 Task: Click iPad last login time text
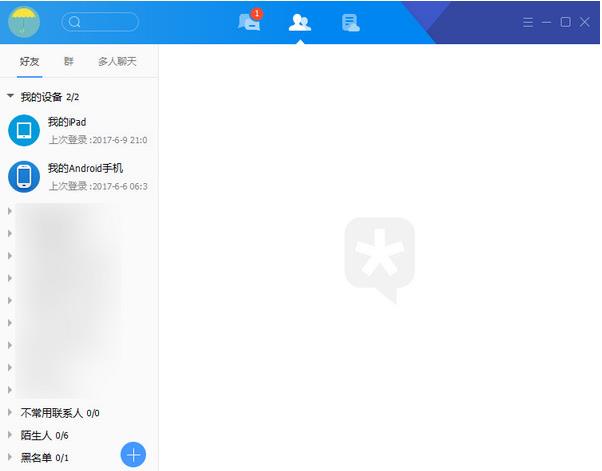pos(98,140)
